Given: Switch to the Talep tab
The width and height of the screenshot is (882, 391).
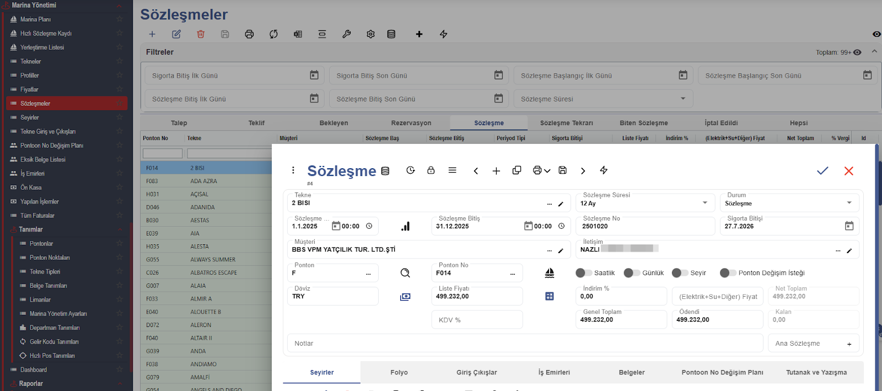Looking at the screenshot, I should click(x=179, y=123).
